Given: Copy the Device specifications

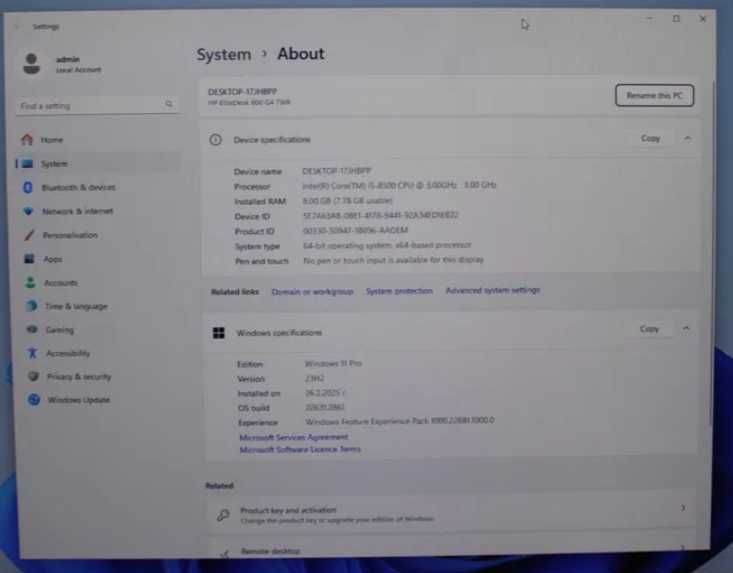Looking at the screenshot, I should (650, 138).
